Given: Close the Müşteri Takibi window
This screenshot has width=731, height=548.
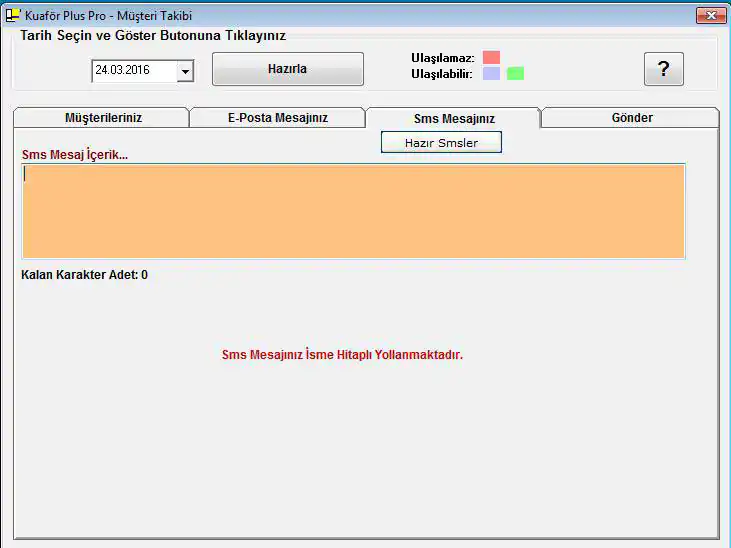Looking at the screenshot, I should (x=710, y=15).
